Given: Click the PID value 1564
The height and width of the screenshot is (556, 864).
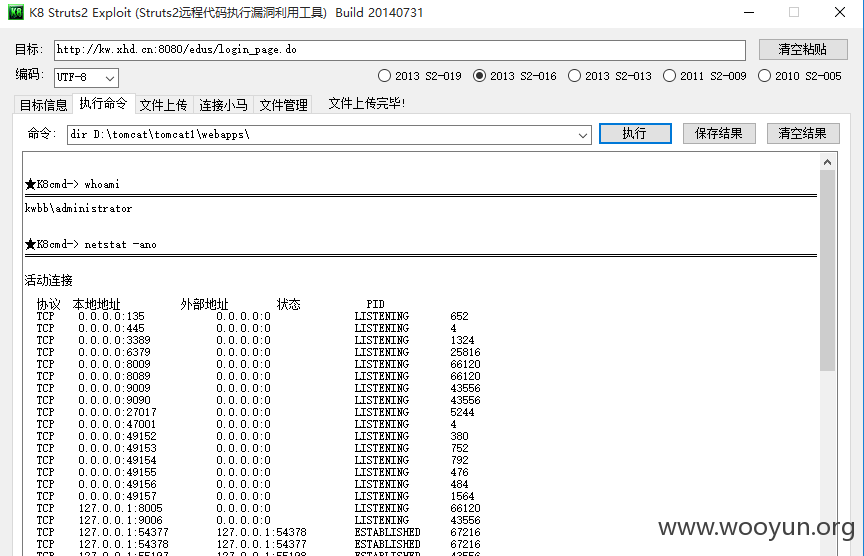Looking at the screenshot, I should pos(462,496).
